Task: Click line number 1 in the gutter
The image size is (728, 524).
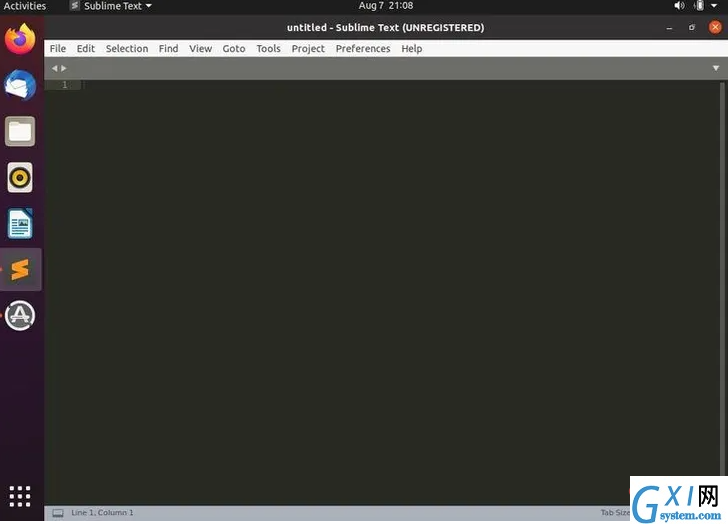Action: click(65, 84)
